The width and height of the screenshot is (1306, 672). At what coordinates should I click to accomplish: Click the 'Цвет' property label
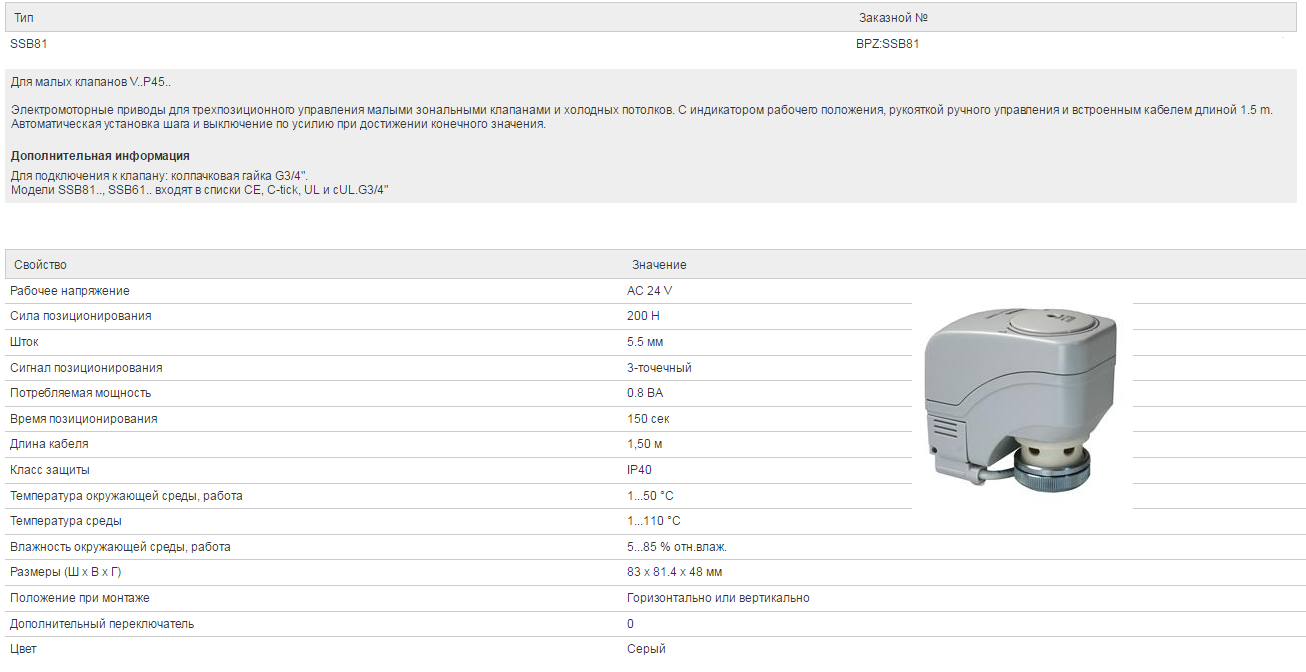23,649
